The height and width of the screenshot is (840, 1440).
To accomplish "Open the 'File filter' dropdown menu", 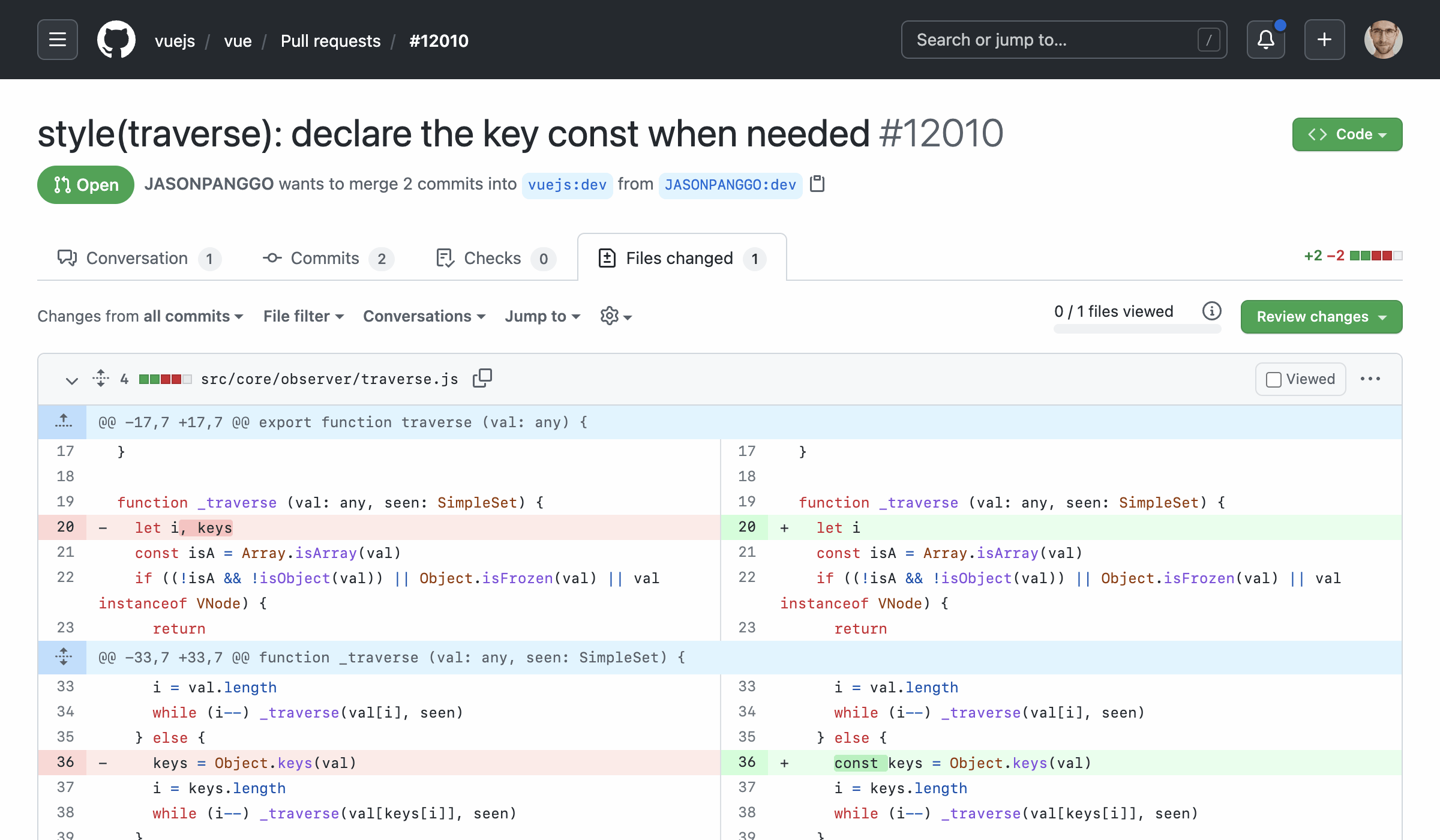I will tap(304, 316).
